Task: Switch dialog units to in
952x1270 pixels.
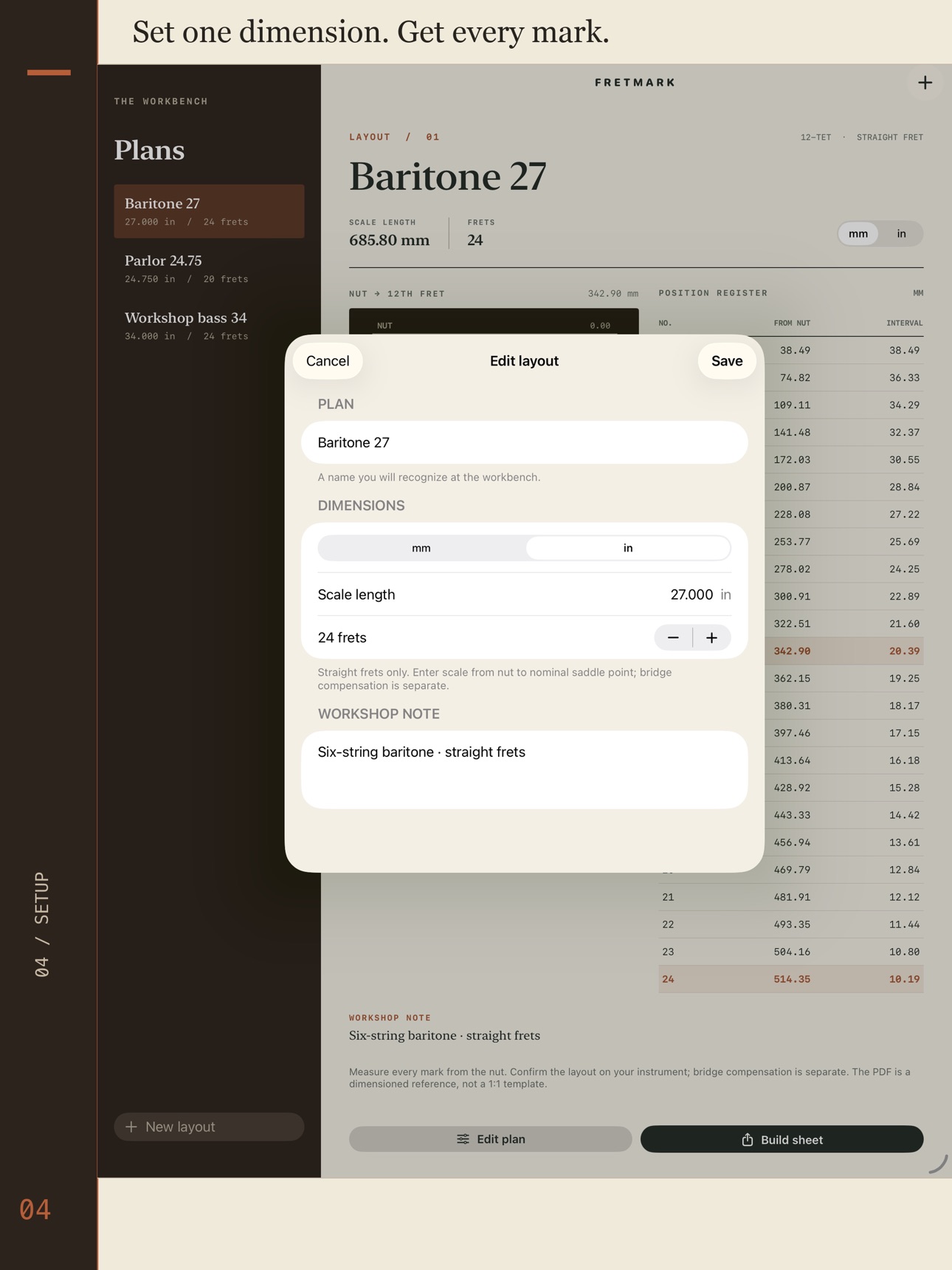Action: coord(628,548)
